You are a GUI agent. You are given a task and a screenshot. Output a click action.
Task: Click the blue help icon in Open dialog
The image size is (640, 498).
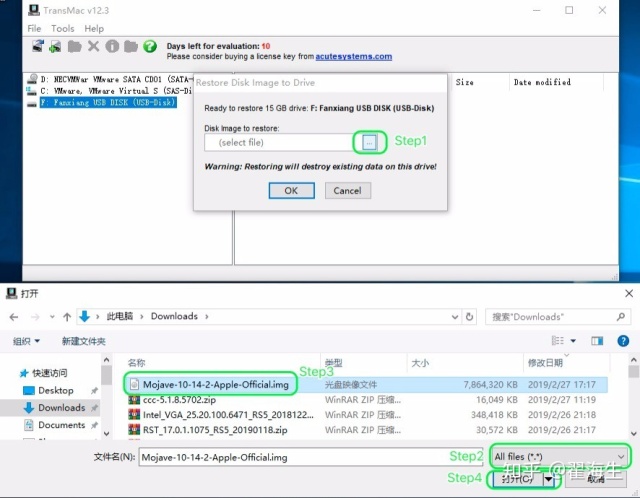click(623, 341)
